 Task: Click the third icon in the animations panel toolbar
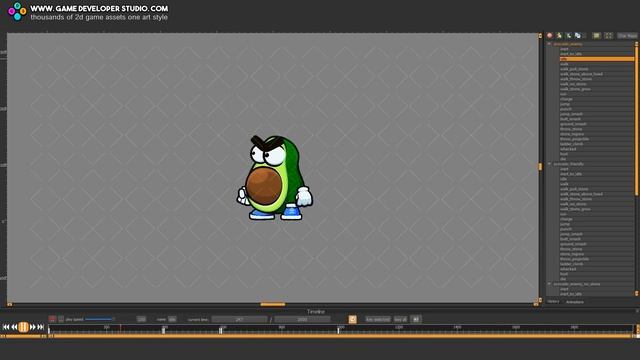click(x=569, y=36)
